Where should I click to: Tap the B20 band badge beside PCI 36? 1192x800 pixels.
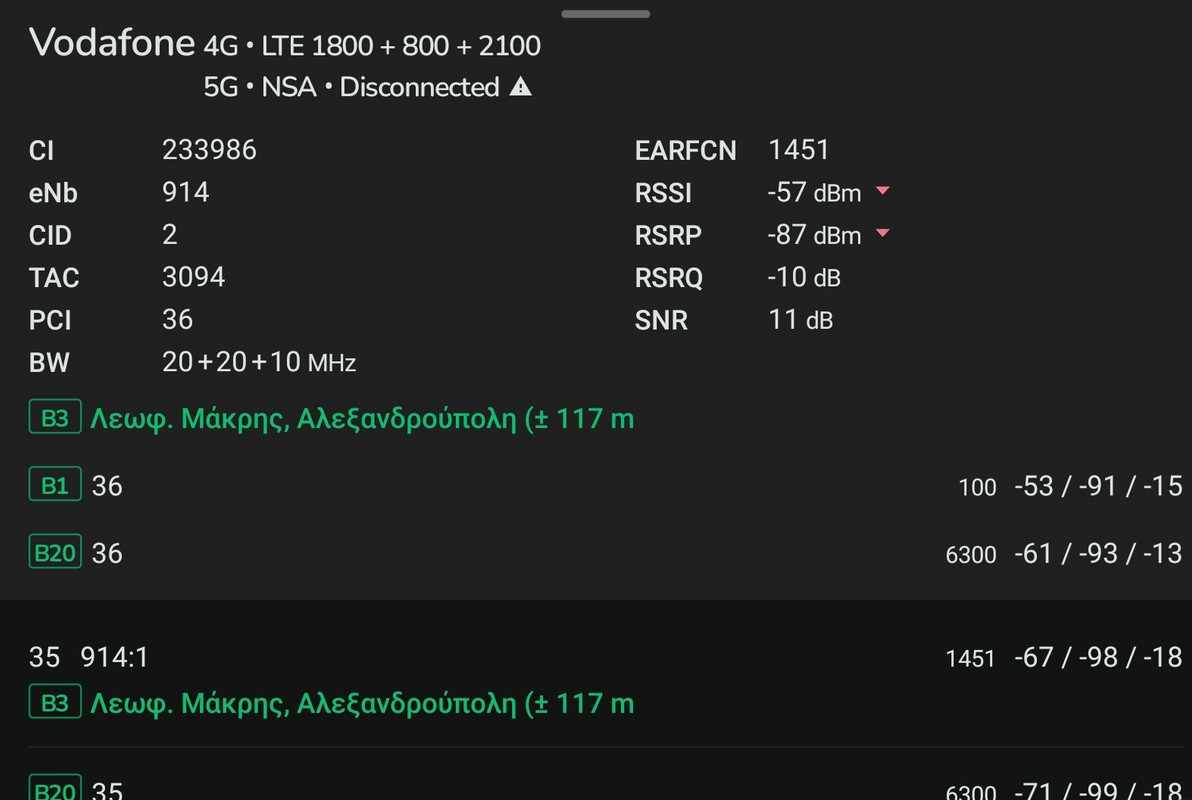[x=55, y=552]
